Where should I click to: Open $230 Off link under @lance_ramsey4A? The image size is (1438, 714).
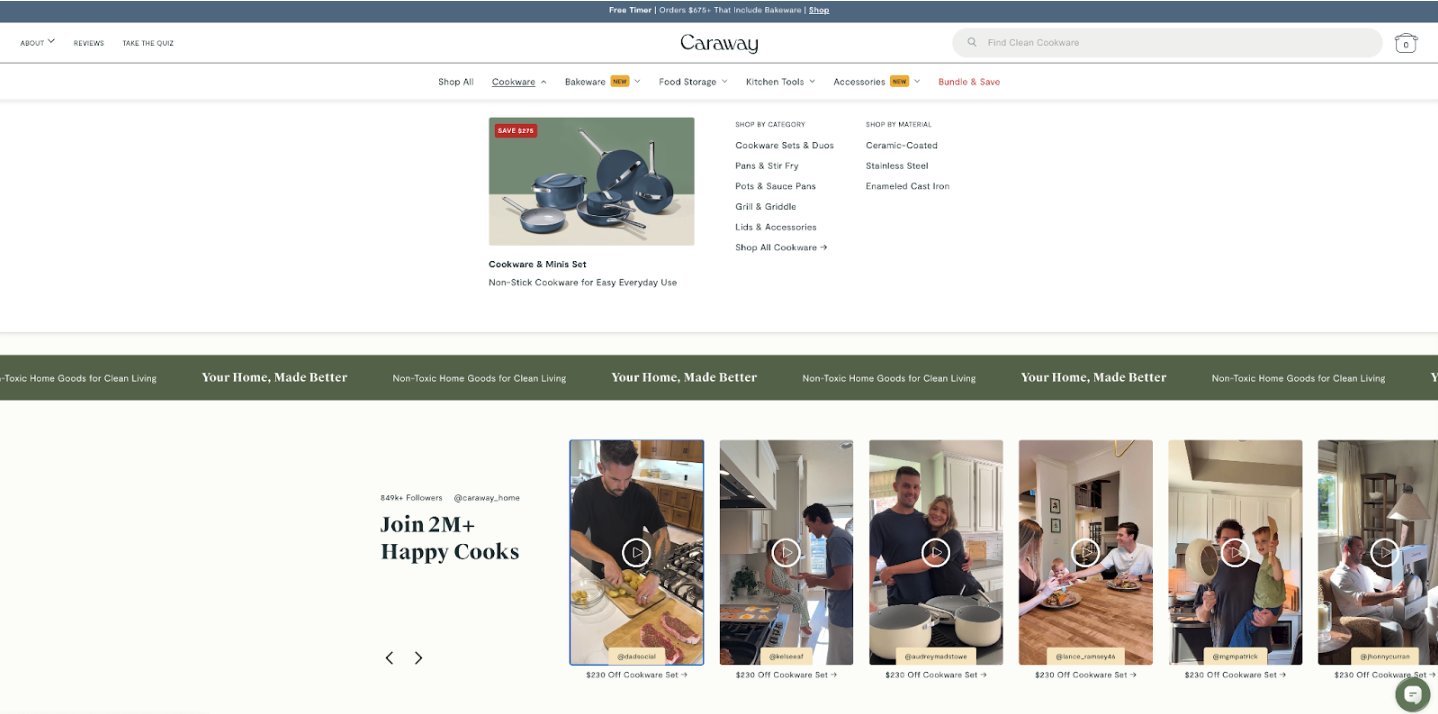point(1085,675)
